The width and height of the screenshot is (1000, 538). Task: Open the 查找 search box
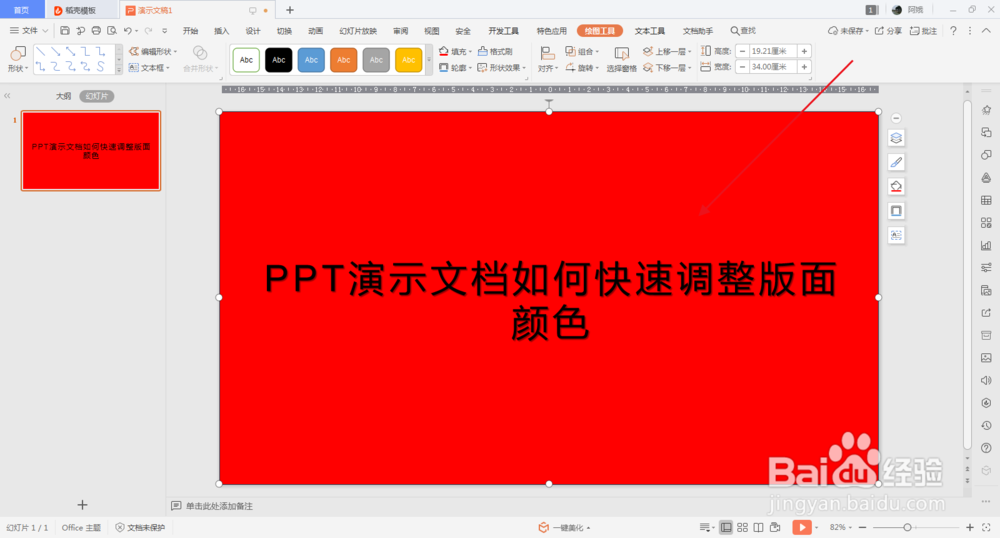(x=743, y=31)
